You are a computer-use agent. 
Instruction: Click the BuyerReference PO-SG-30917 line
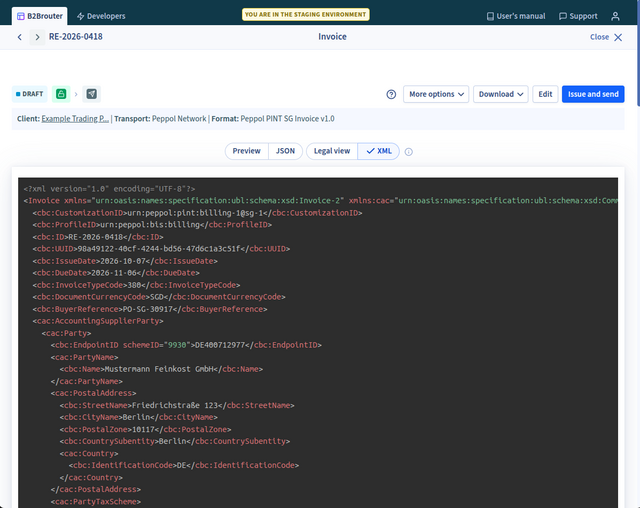150,309
